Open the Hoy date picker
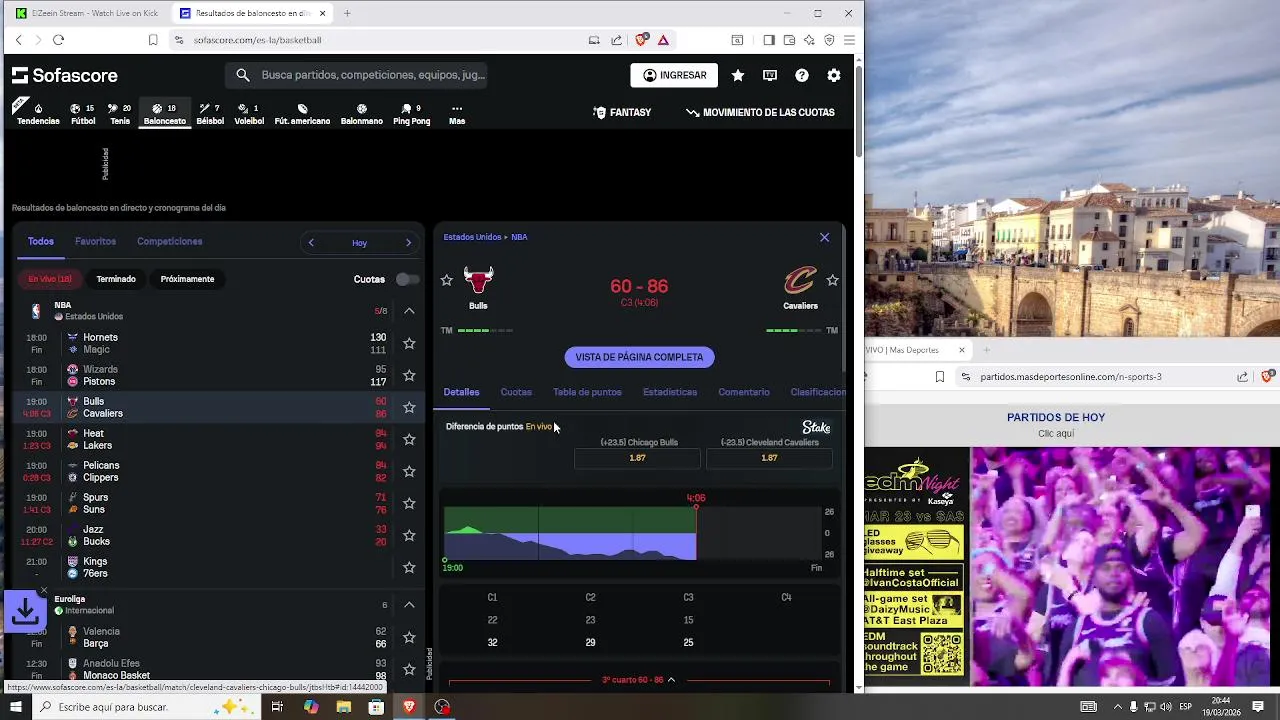The width and height of the screenshot is (1280, 720). 359,243
